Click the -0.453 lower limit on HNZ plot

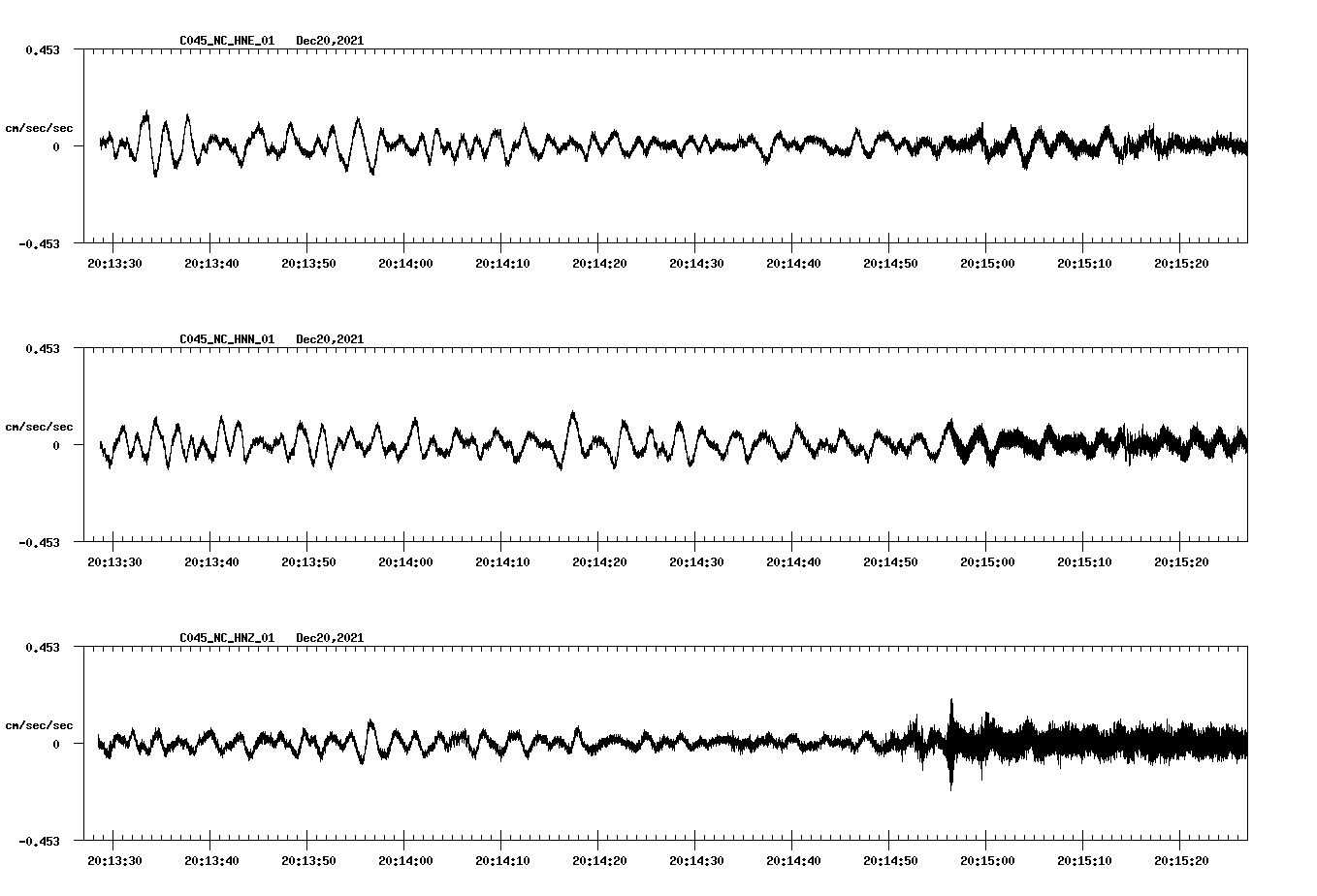pyautogui.click(x=39, y=842)
